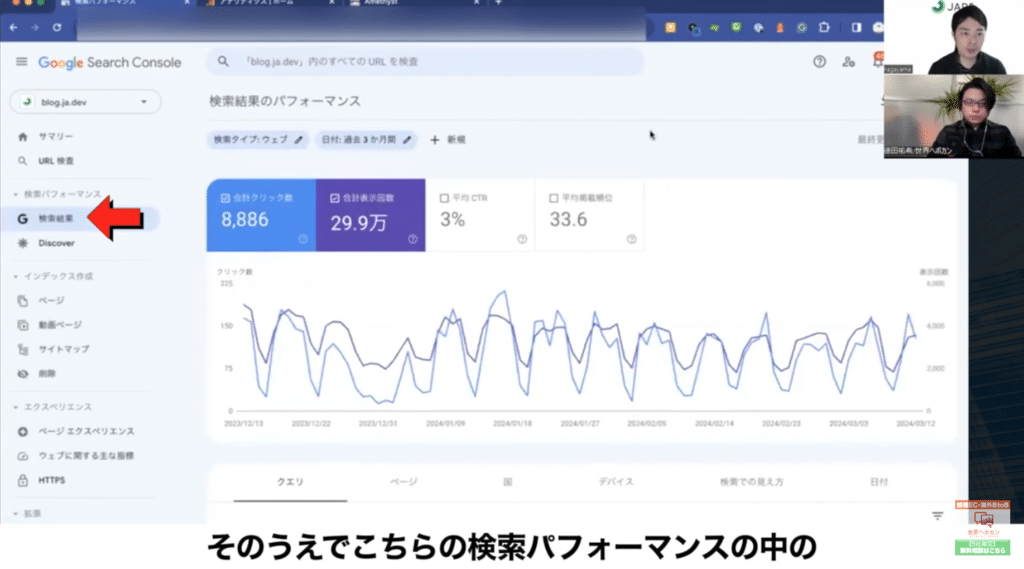Open URL 検査 in the sidebar
This screenshot has width=1024, height=569.
(56, 161)
